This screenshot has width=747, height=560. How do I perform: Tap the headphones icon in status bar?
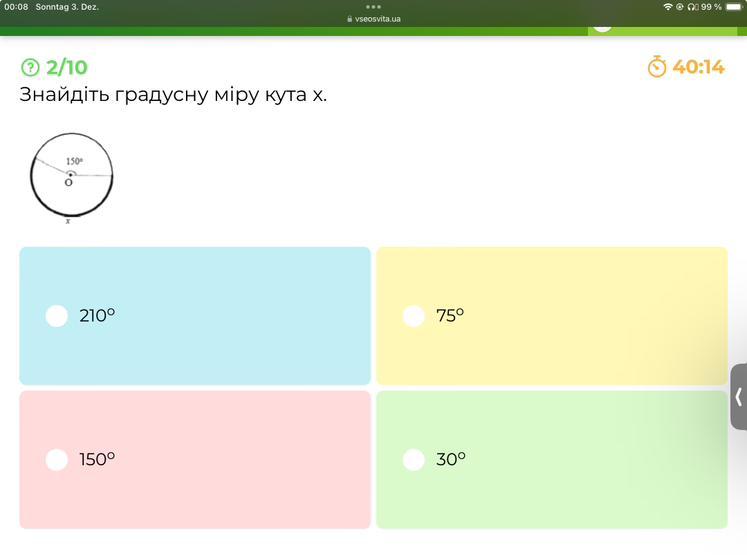(x=691, y=7)
